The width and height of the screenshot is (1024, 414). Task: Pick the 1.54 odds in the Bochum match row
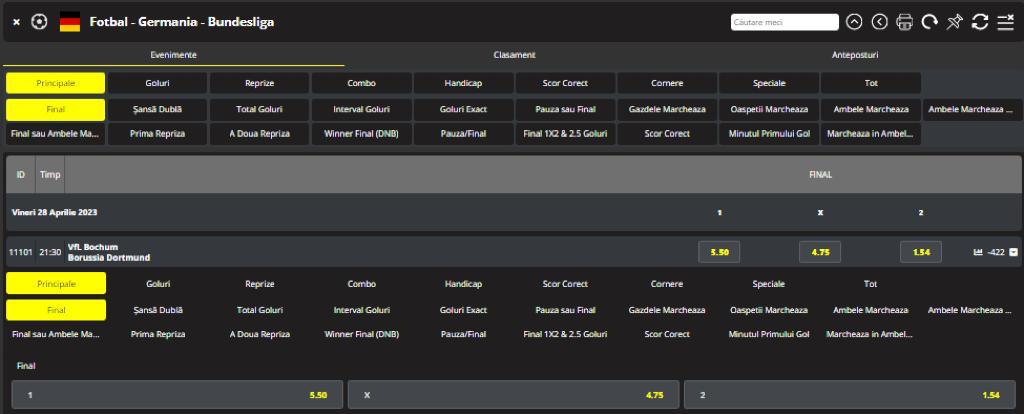point(921,252)
